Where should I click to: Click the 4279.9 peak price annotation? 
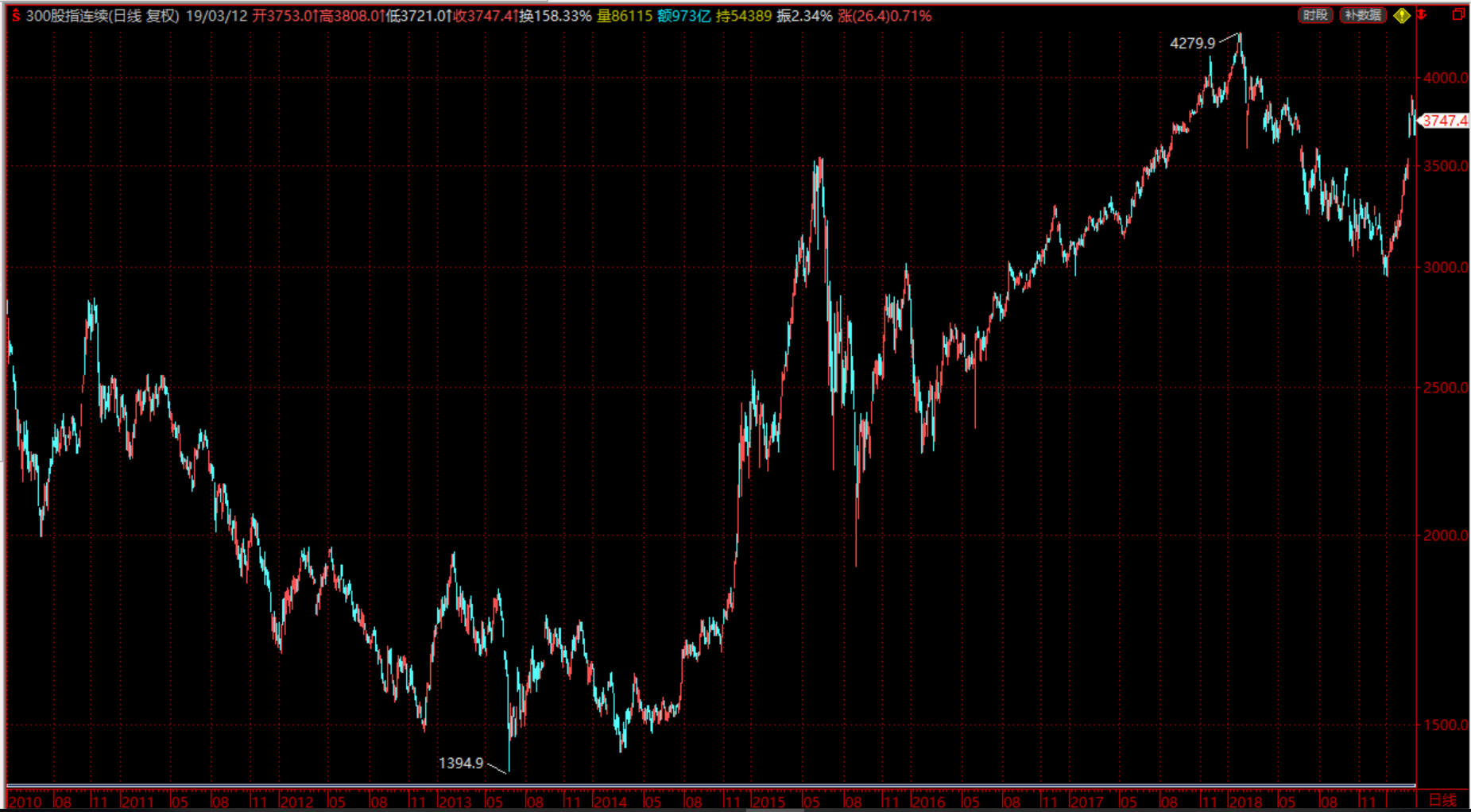pyautogui.click(x=1193, y=43)
